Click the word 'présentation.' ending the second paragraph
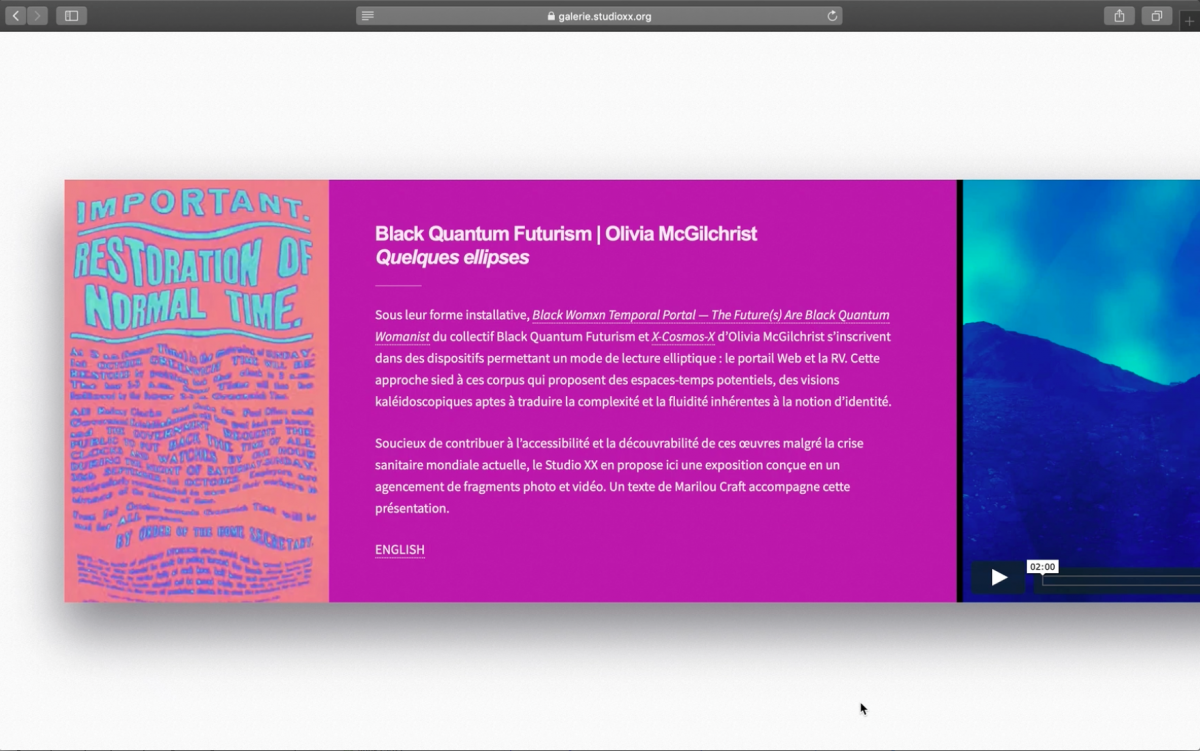The width and height of the screenshot is (1200, 751). 412,509
